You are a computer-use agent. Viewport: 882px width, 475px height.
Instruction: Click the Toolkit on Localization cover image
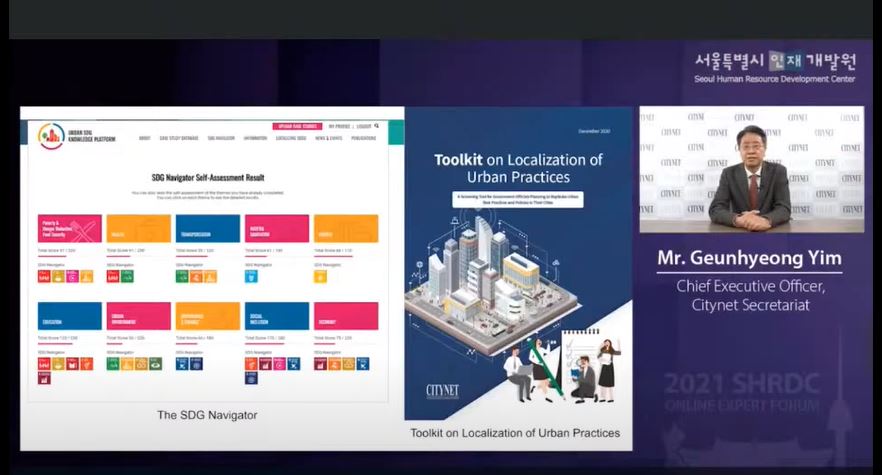[518, 263]
